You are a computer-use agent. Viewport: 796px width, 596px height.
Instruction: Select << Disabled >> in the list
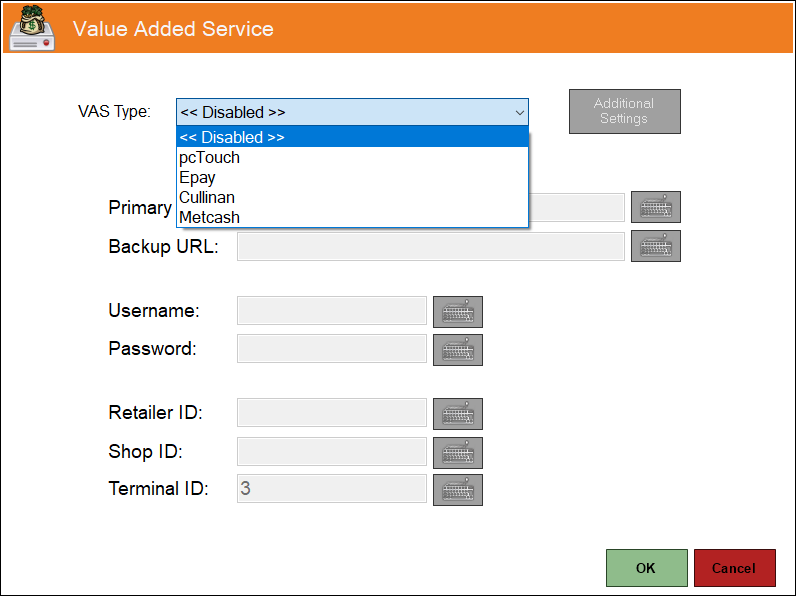coord(352,137)
